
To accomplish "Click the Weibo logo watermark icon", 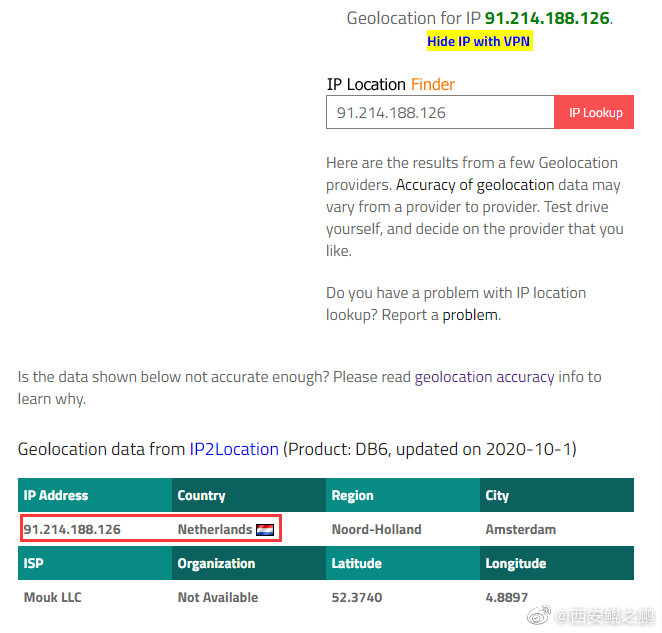I will click(x=539, y=615).
